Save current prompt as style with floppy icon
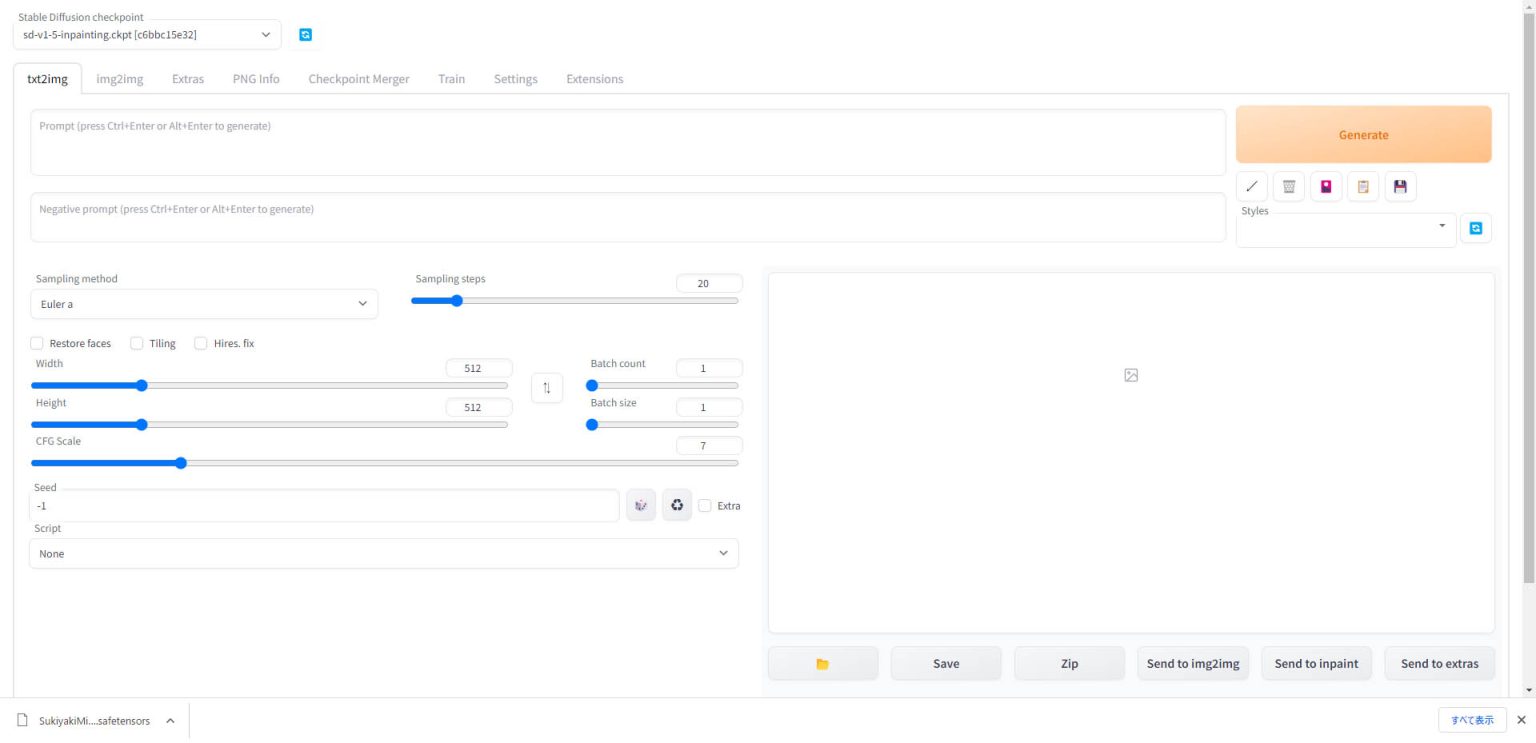1536x743 pixels. pyautogui.click(x=1400, y=186)
